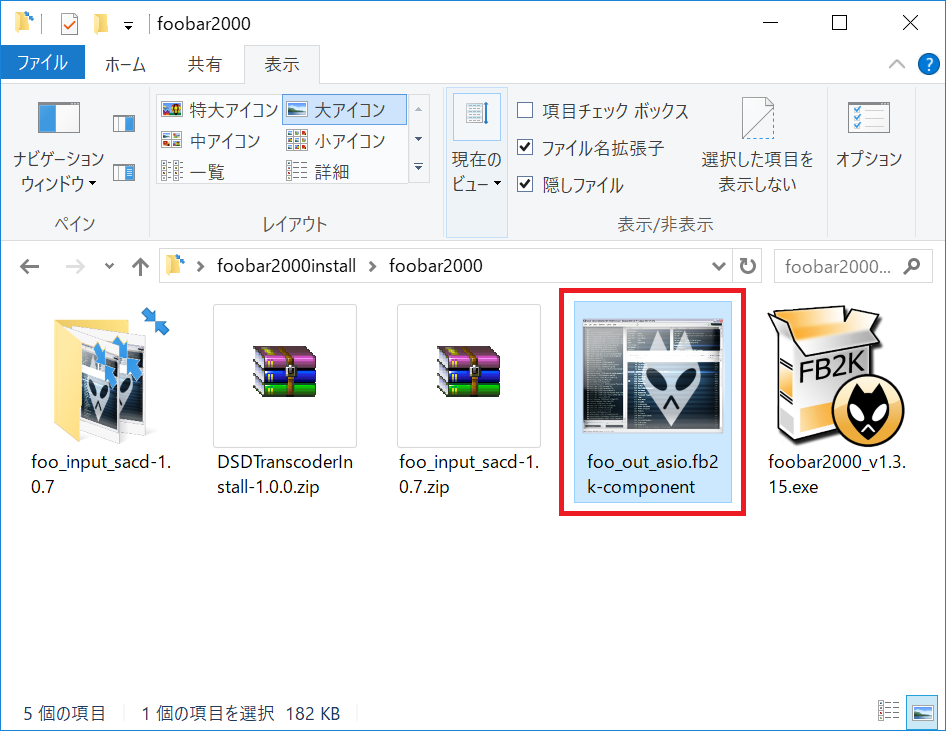
Task: Click foobar2000 breadcrumb in address bar
Action: tap(436, 266)
